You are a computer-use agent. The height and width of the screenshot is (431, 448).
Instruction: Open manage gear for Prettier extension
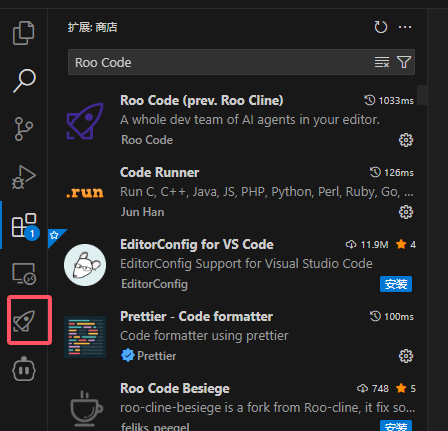[406, 356]
